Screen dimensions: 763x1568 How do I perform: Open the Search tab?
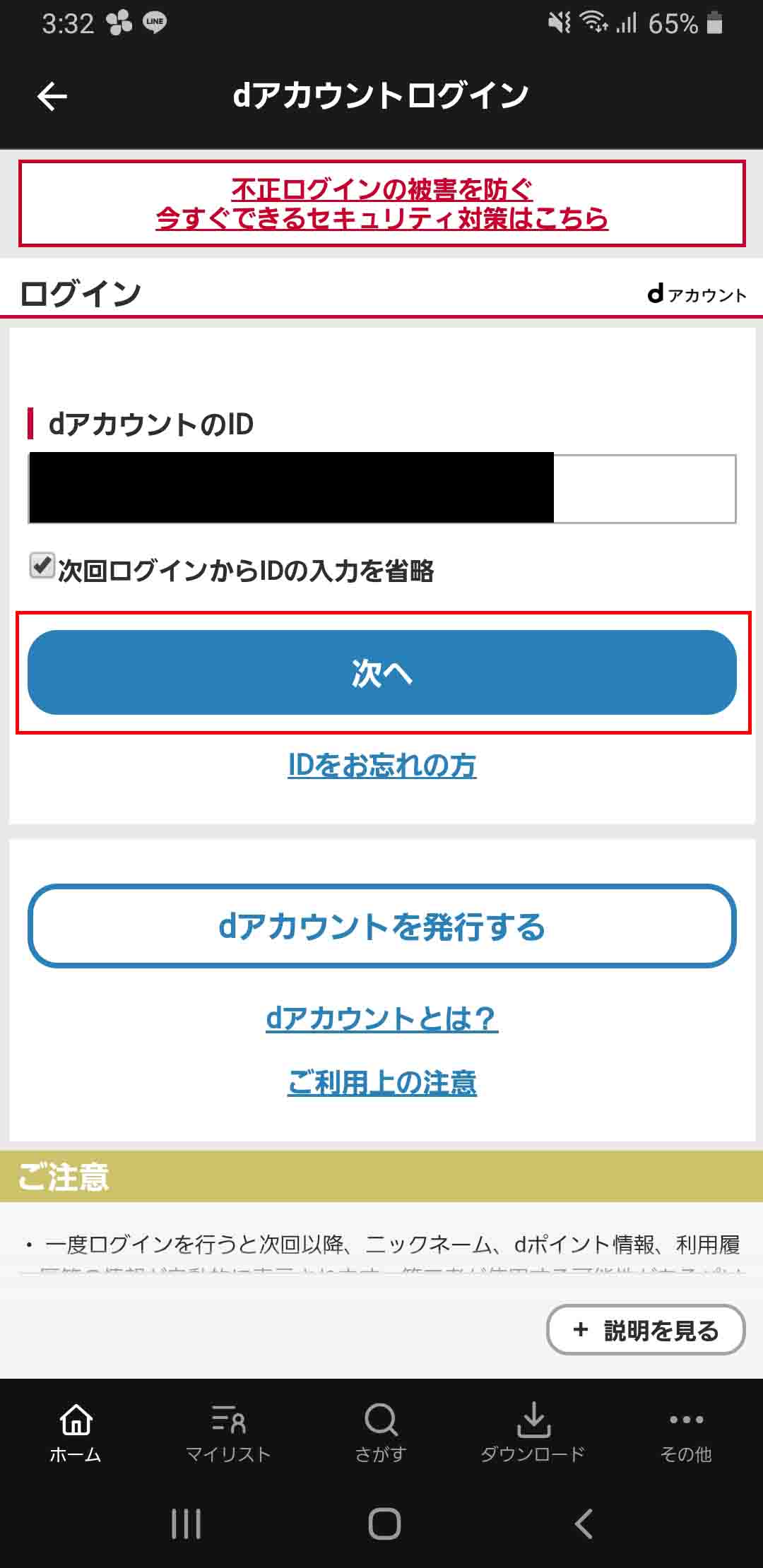click(x=381, y=1432)
